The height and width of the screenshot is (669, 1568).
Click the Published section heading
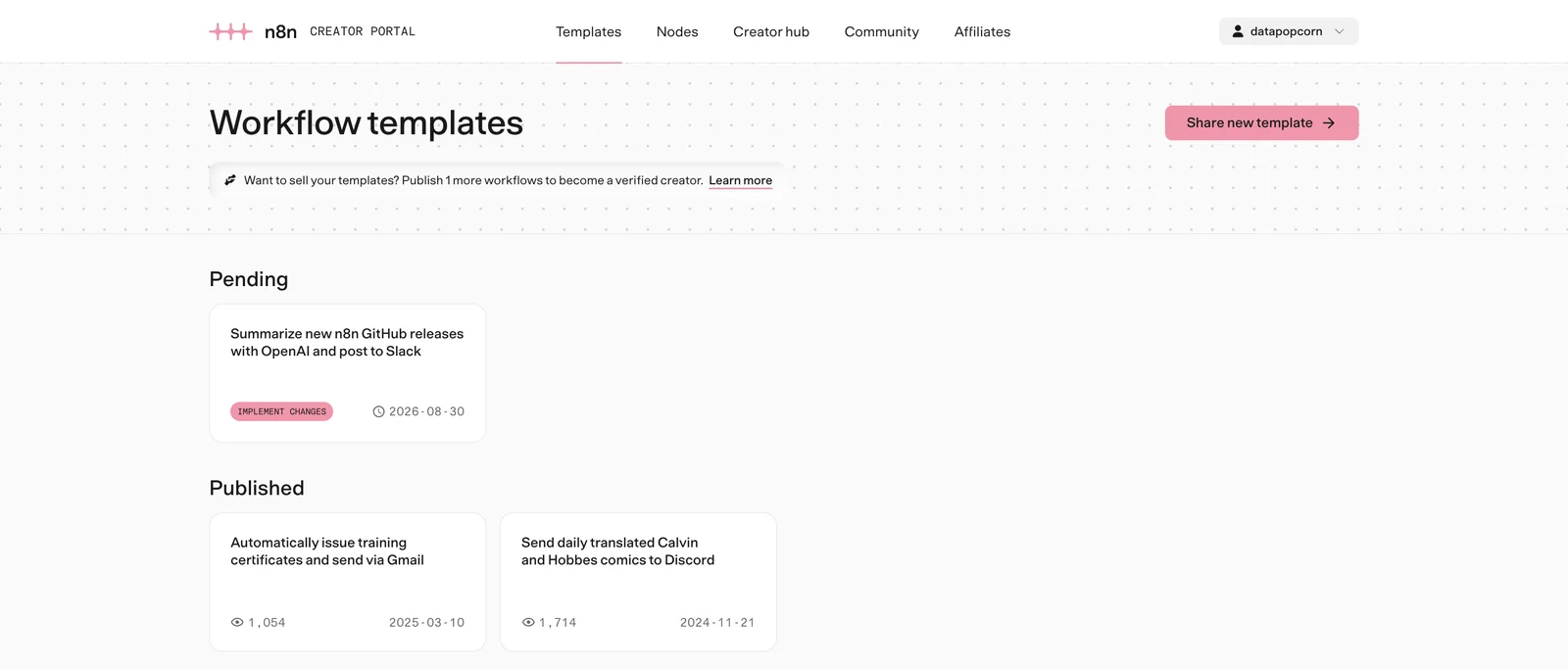point(257,488)
